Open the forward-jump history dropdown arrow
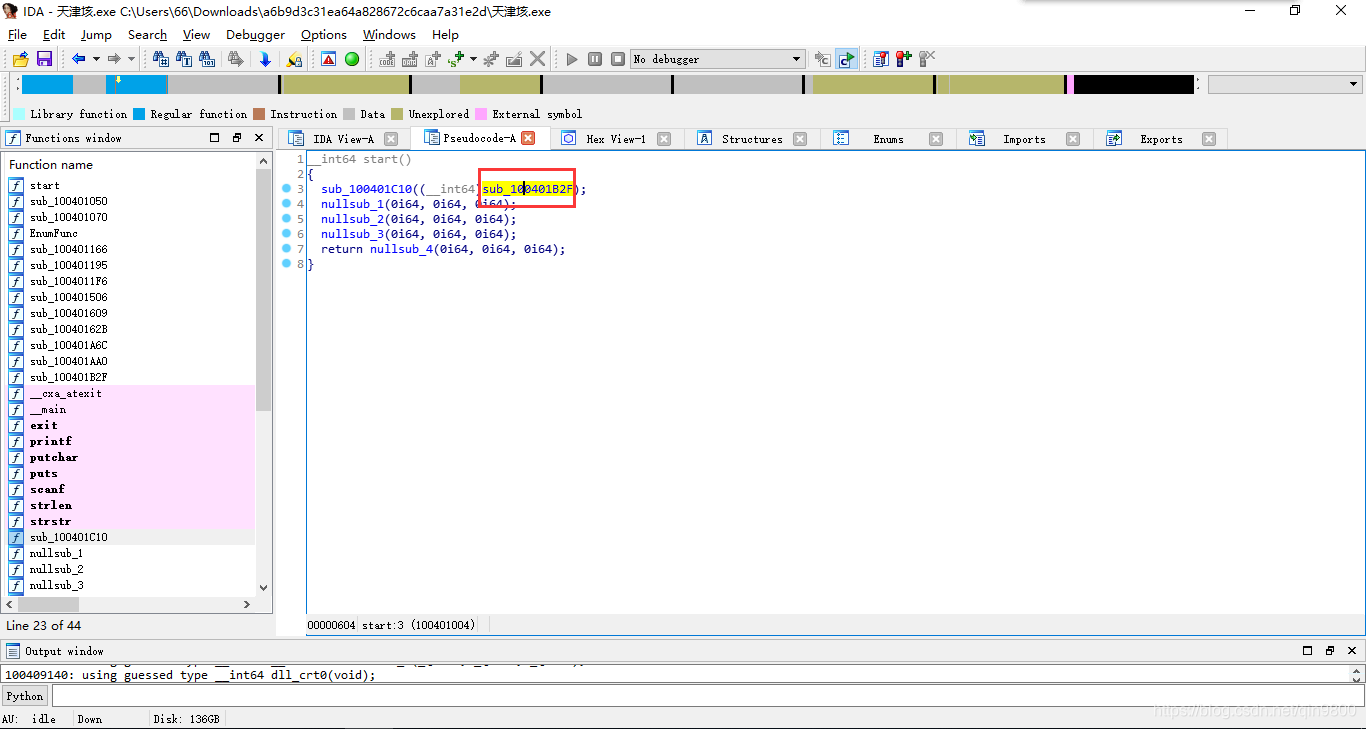This screenshot has width=1366, height=729. [x=131, y=59]
